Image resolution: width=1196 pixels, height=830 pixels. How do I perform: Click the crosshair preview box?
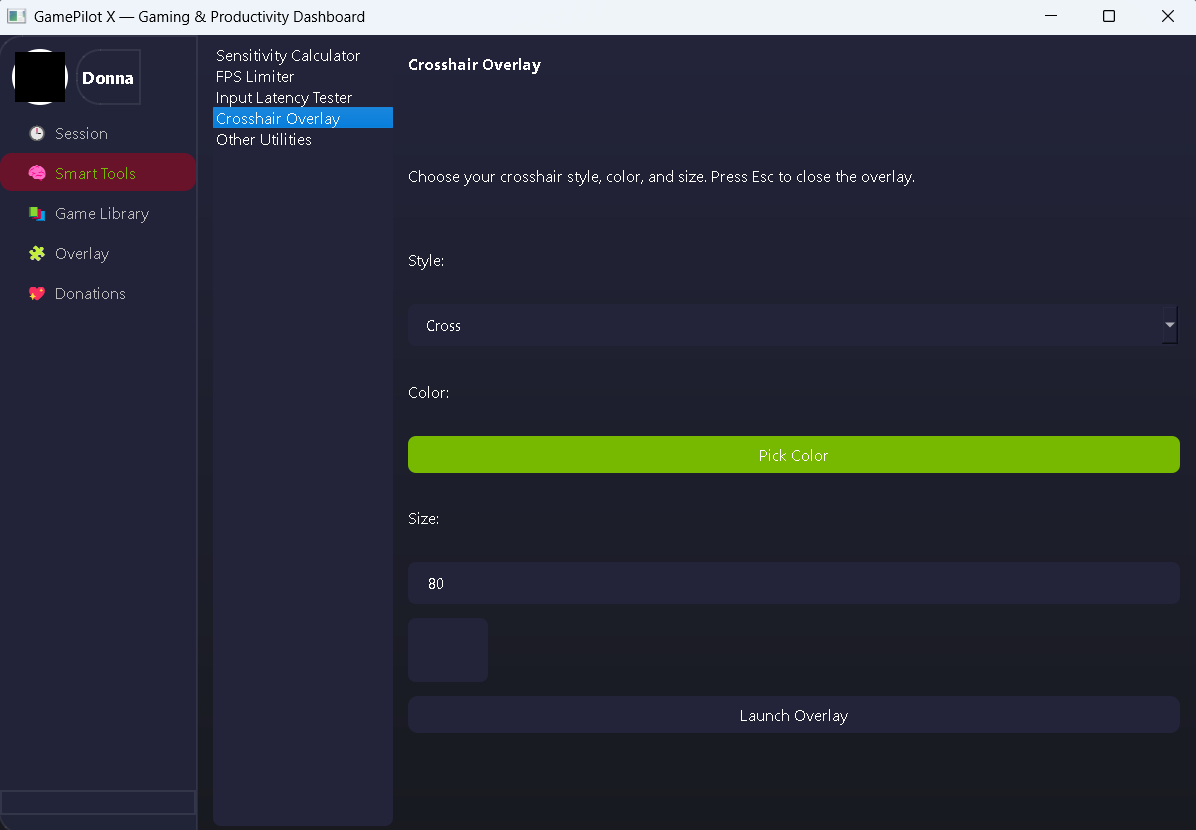[x=448, y=650]
